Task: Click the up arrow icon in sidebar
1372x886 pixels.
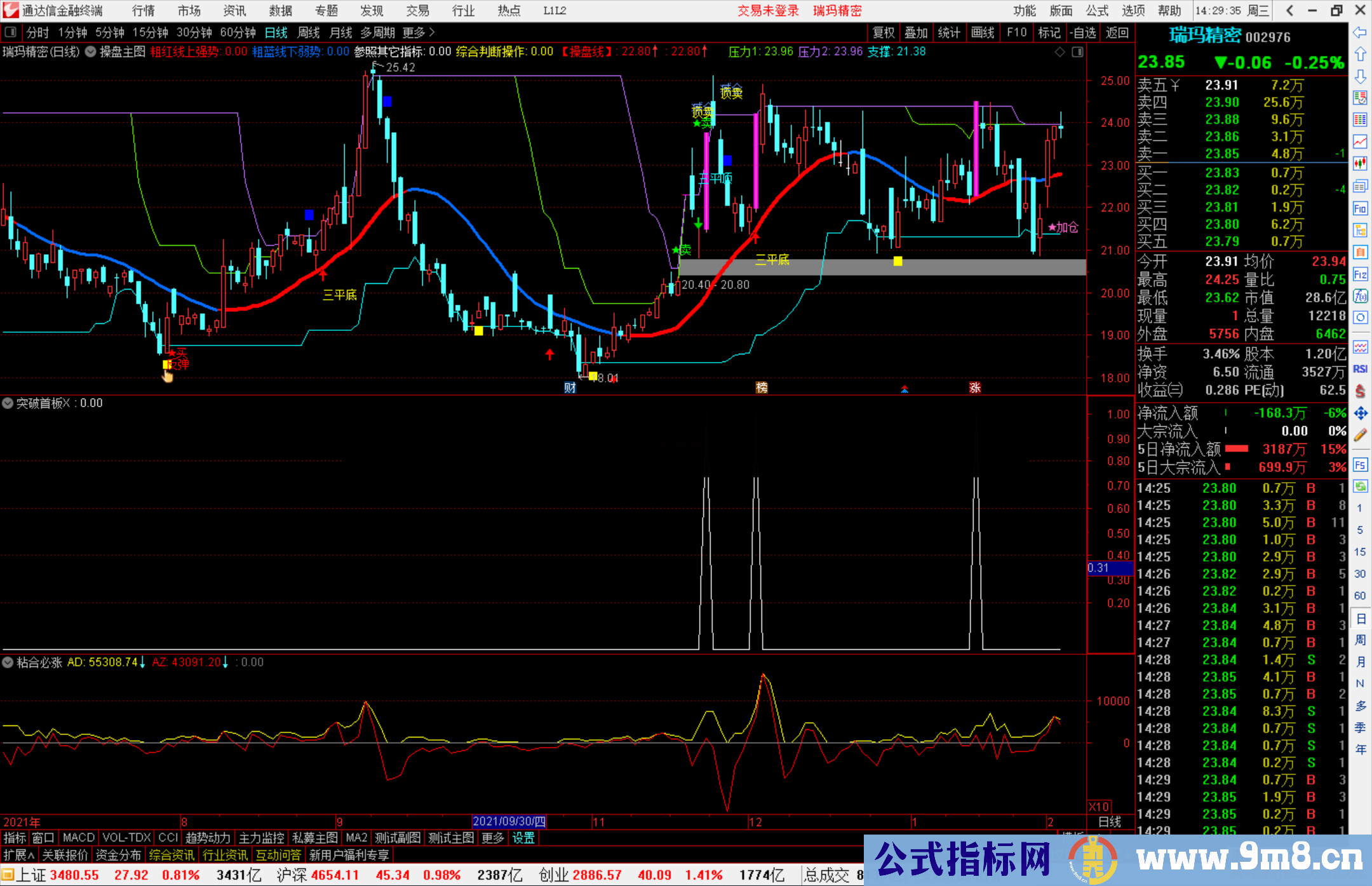Action: [x=1360, y=55]
